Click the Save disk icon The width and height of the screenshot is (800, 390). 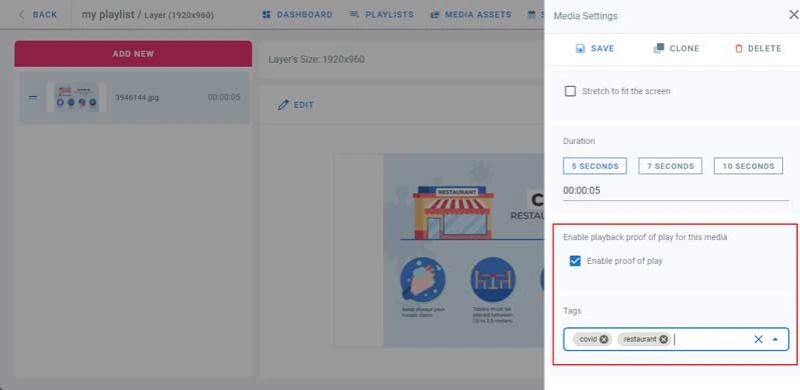pos(580,49)
